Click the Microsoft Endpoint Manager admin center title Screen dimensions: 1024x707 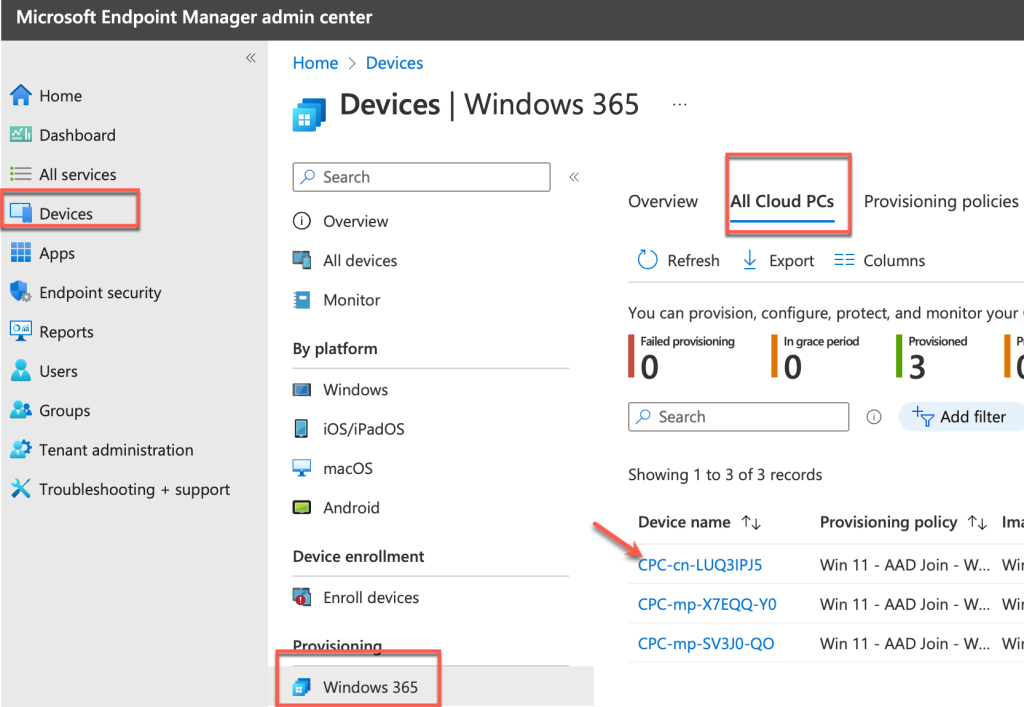click(194, 17)
